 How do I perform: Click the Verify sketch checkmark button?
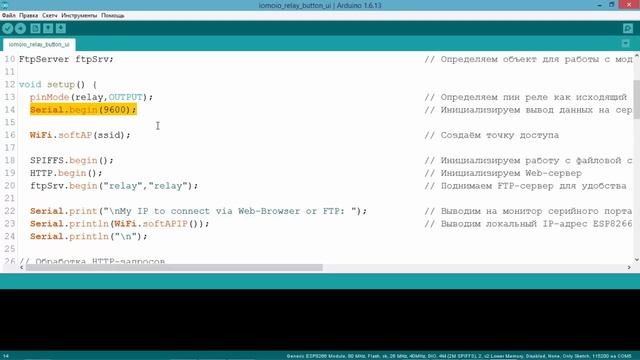click(x=7, y=28)
